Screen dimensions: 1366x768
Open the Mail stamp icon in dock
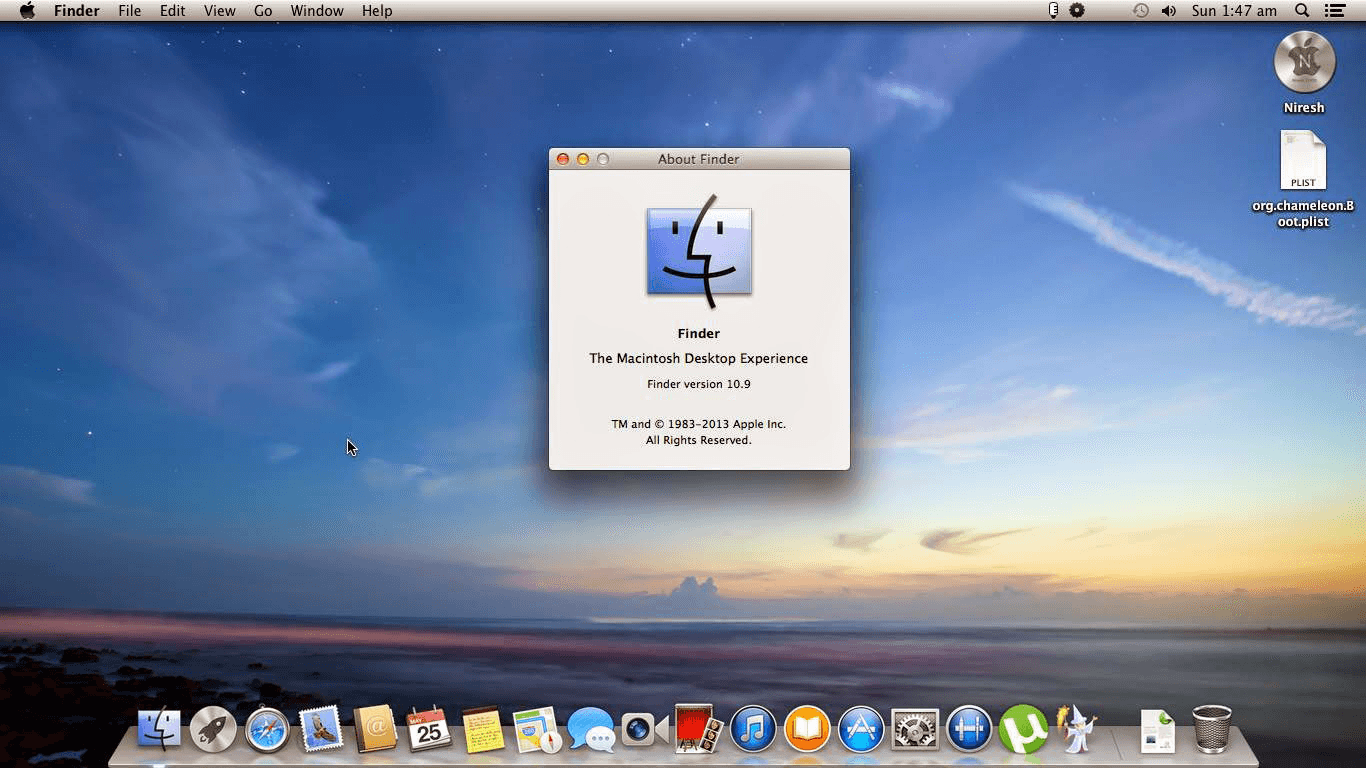point(321,730)
